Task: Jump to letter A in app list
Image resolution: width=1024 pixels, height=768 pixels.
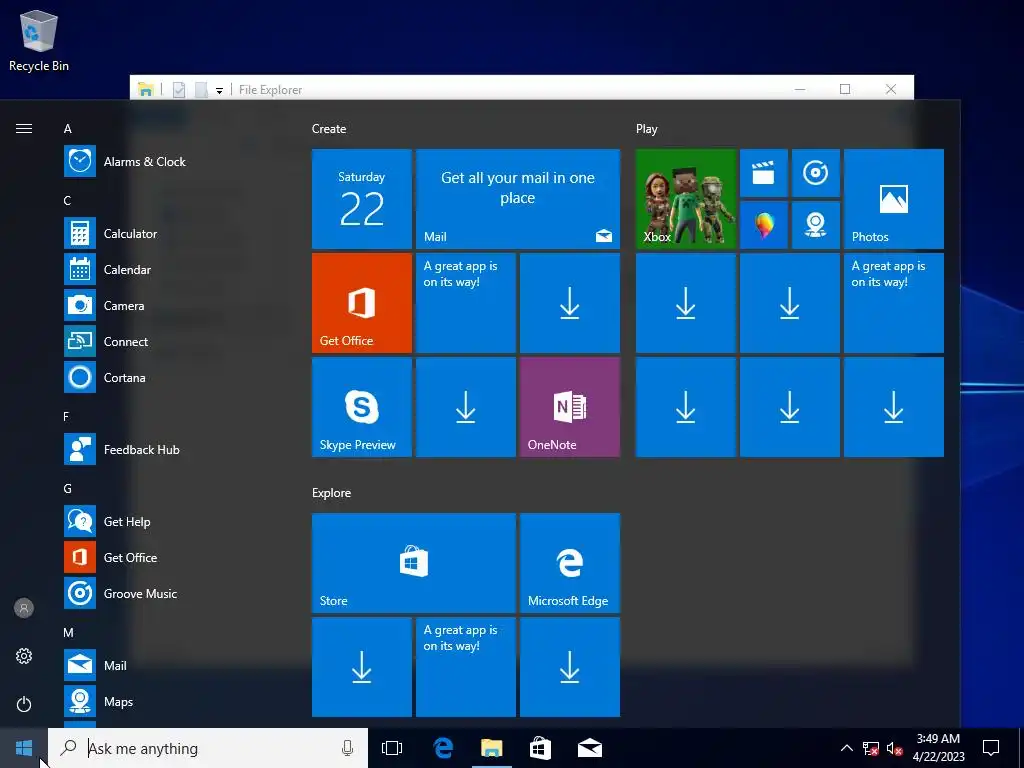Action: [x=67, y=129]
